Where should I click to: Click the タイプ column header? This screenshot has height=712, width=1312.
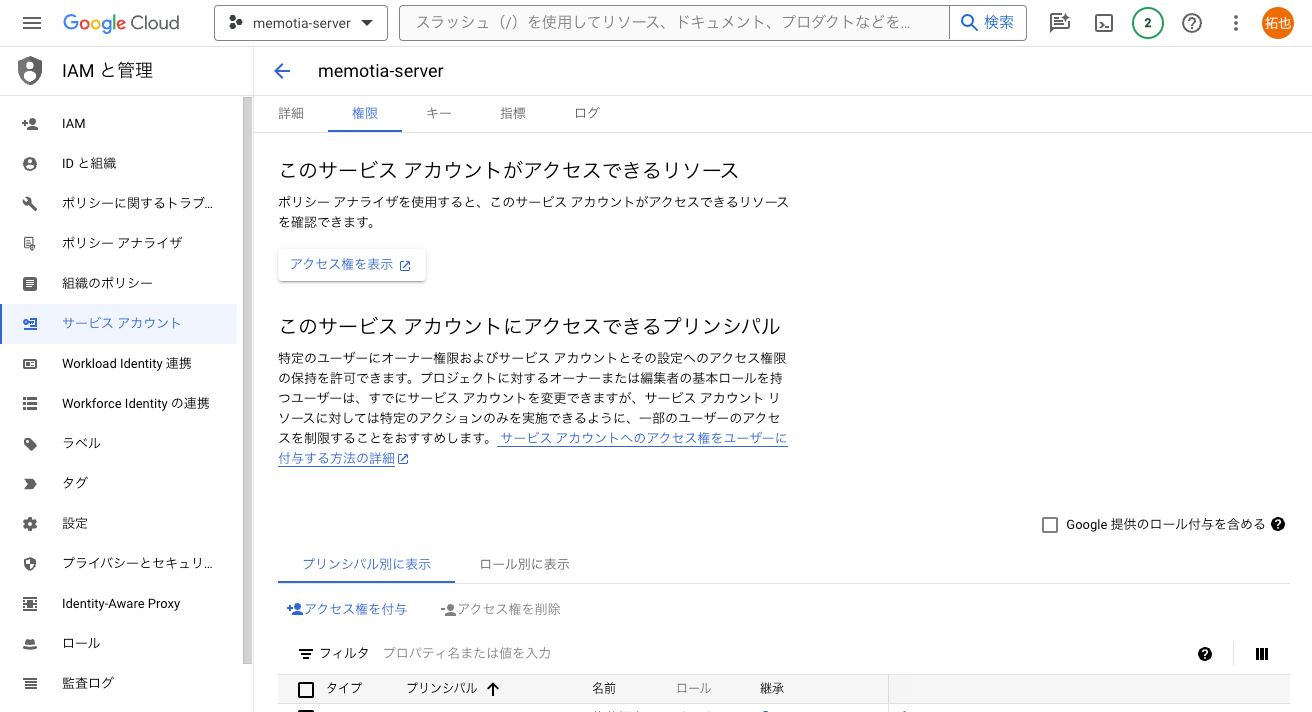[x=344, y=689]
